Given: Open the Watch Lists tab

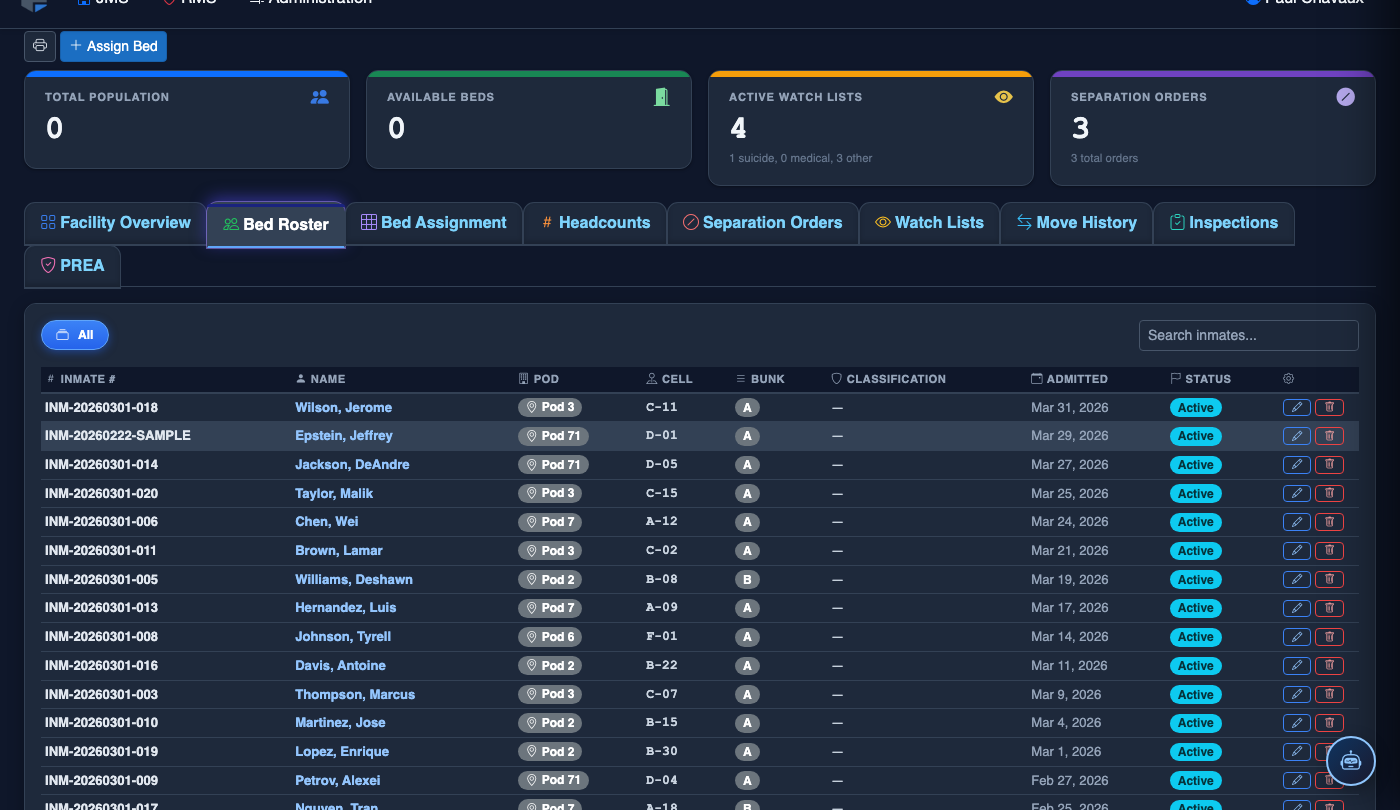Looking at the screenshot, I should (929, 223).
